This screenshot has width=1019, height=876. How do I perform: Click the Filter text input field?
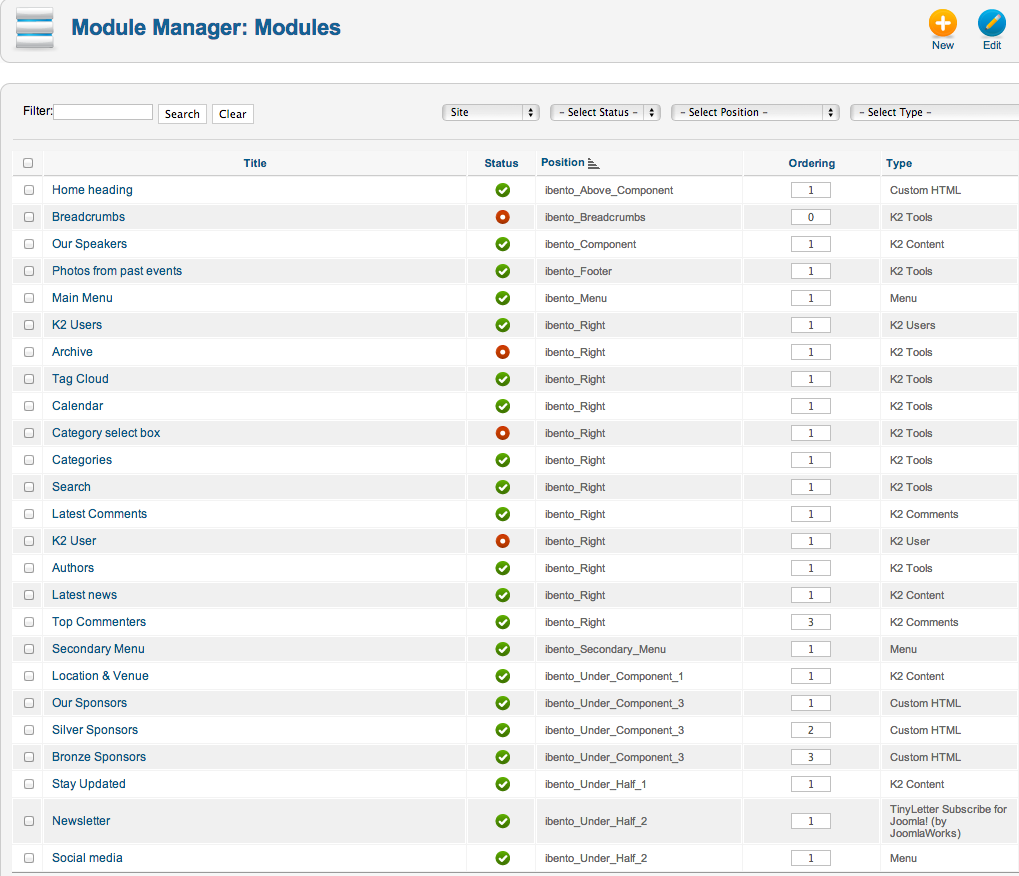103,112
